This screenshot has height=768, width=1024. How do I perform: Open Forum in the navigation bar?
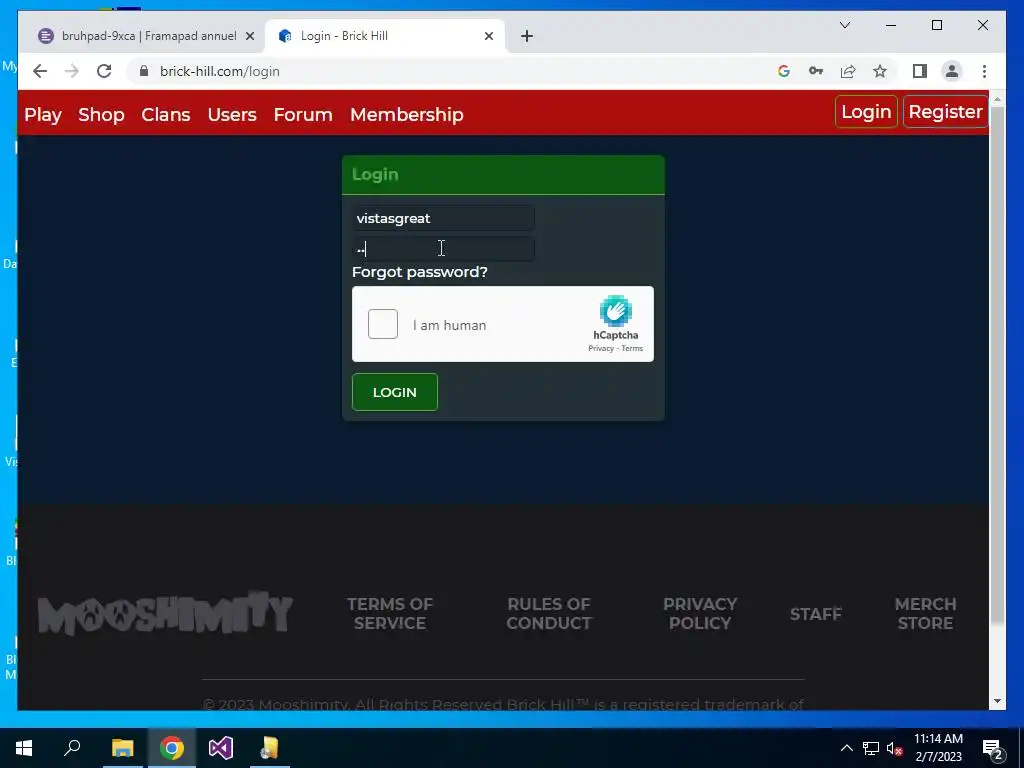pyautogui.click(x=303, y=114)
